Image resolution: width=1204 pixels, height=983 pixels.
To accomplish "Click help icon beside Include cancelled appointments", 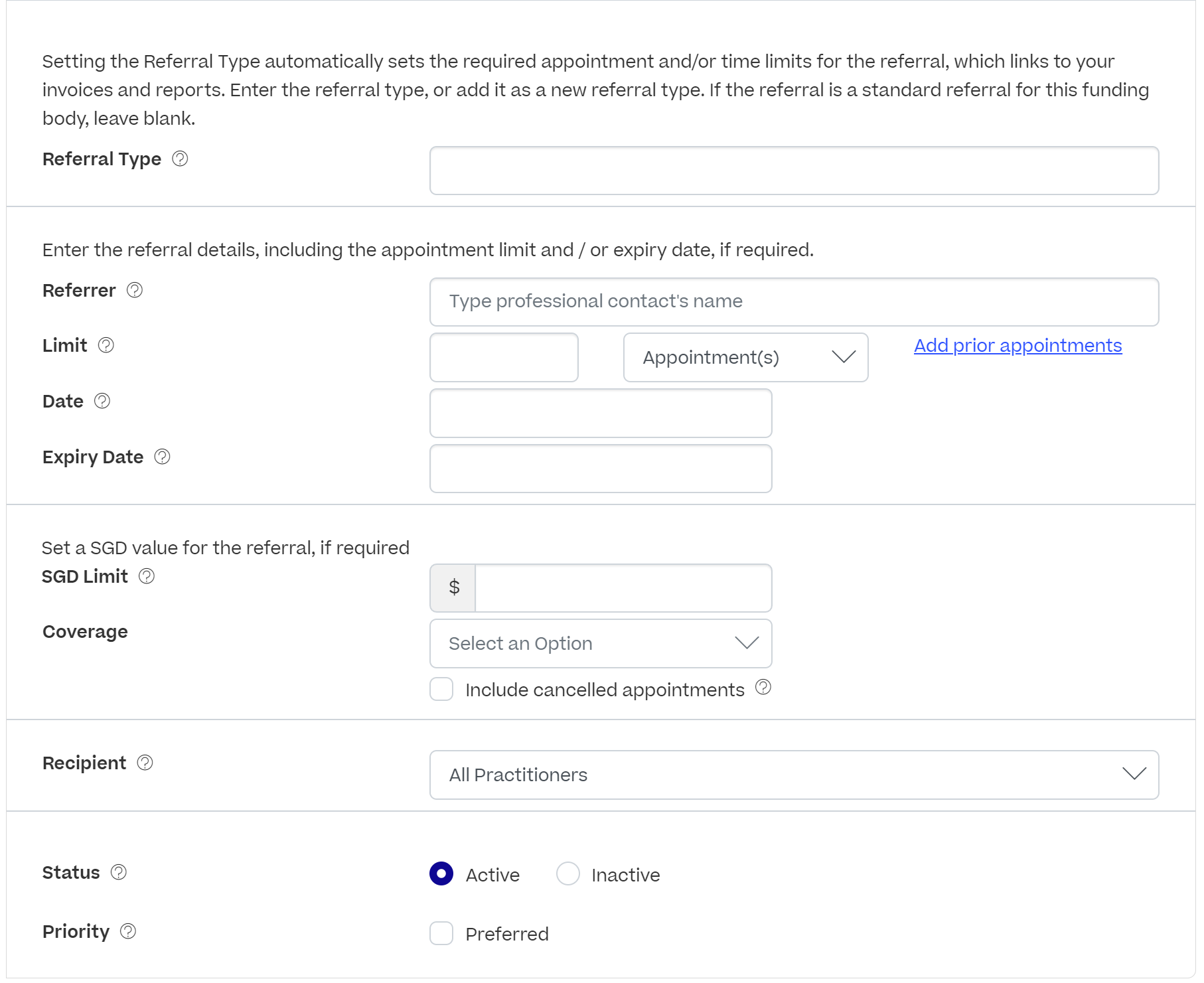I will click(763, 688).
